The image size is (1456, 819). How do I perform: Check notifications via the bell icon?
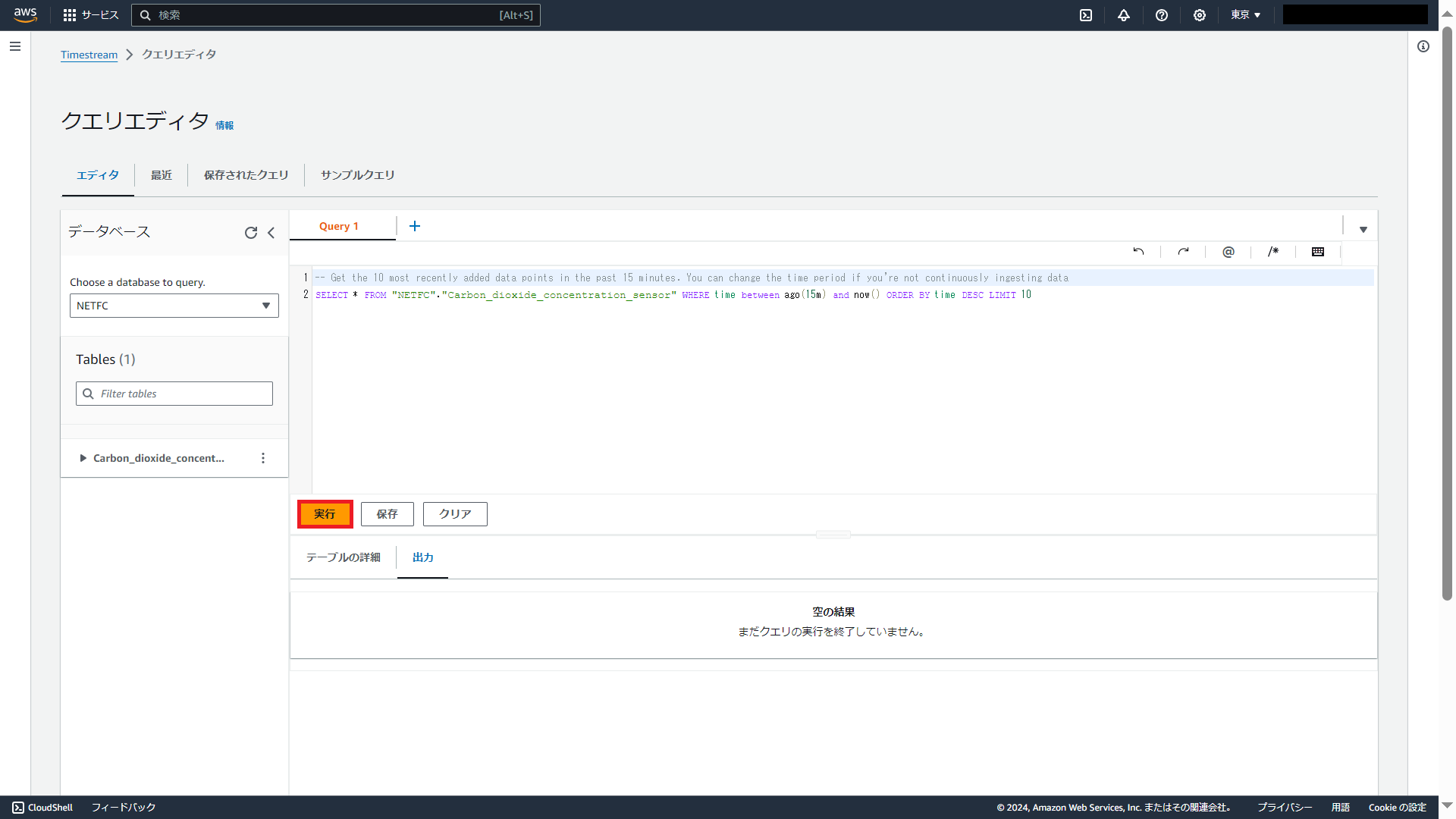(x=1124, y=15)
